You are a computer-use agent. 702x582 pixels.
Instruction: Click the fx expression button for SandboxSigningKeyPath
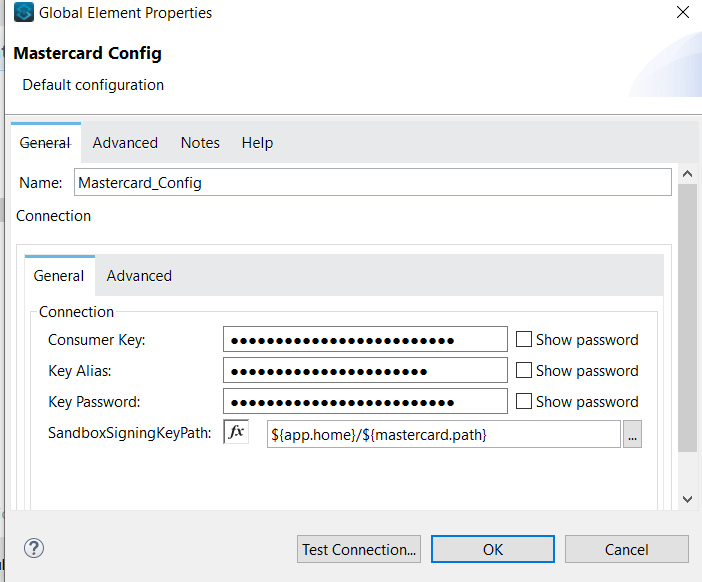pos(236,432)
